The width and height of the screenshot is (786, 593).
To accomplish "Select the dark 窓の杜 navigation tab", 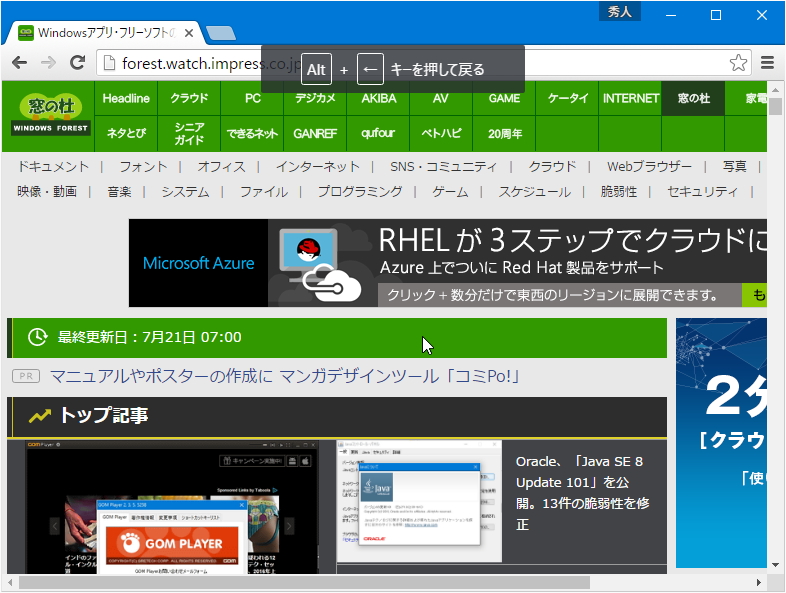I will pyautogui.click(x=693, y=98).
